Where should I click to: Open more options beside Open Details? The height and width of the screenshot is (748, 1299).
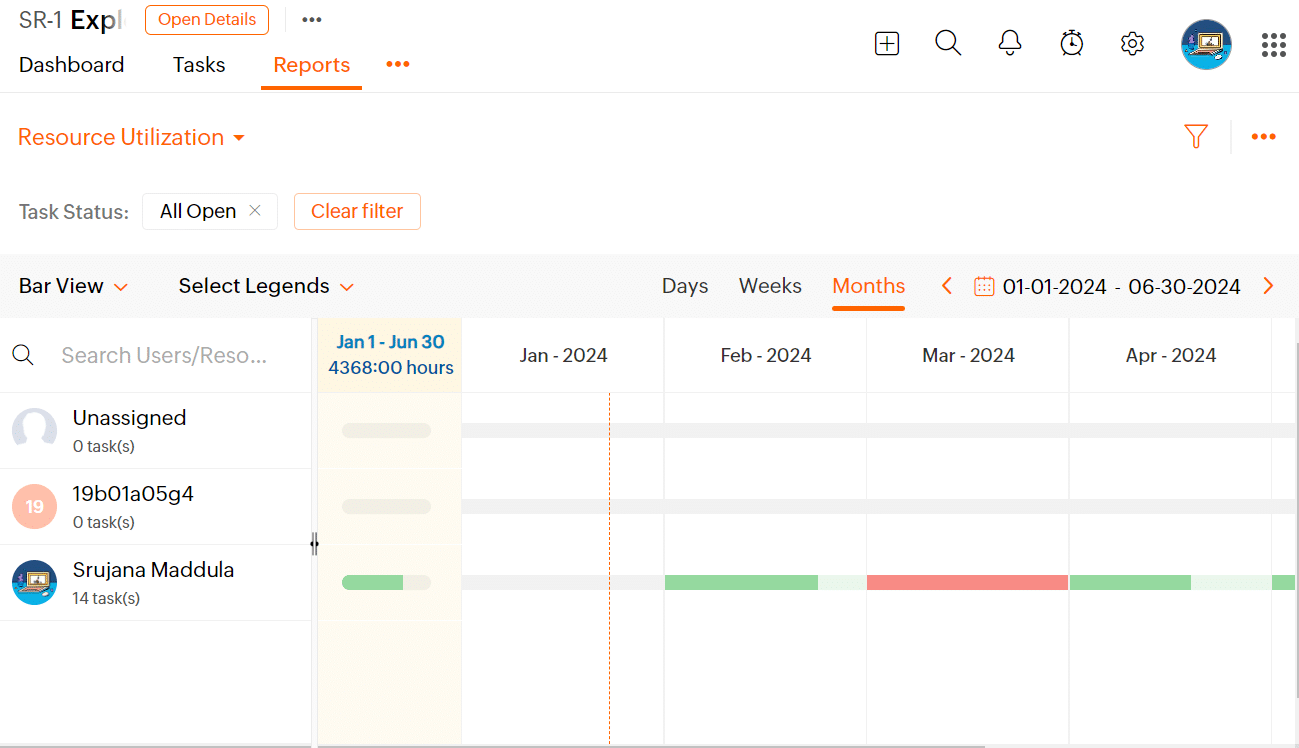(312, 20)
